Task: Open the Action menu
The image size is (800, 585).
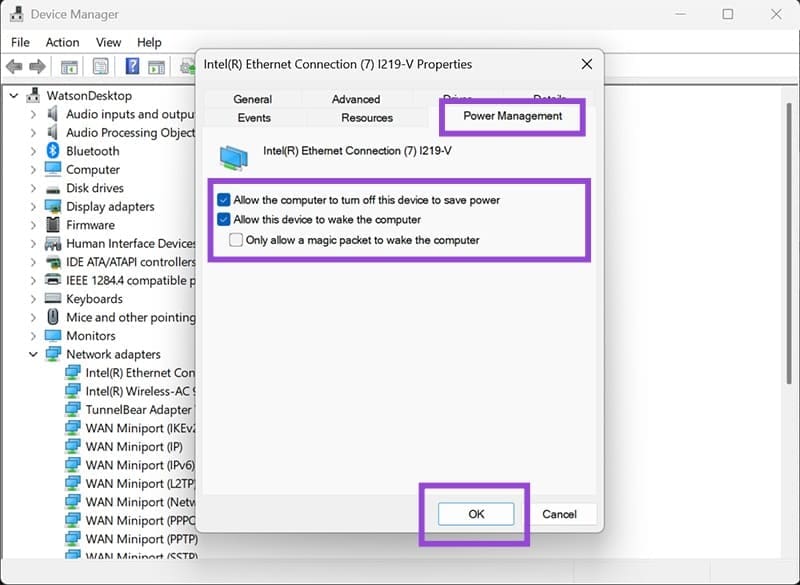Action: tap(62, 42)
